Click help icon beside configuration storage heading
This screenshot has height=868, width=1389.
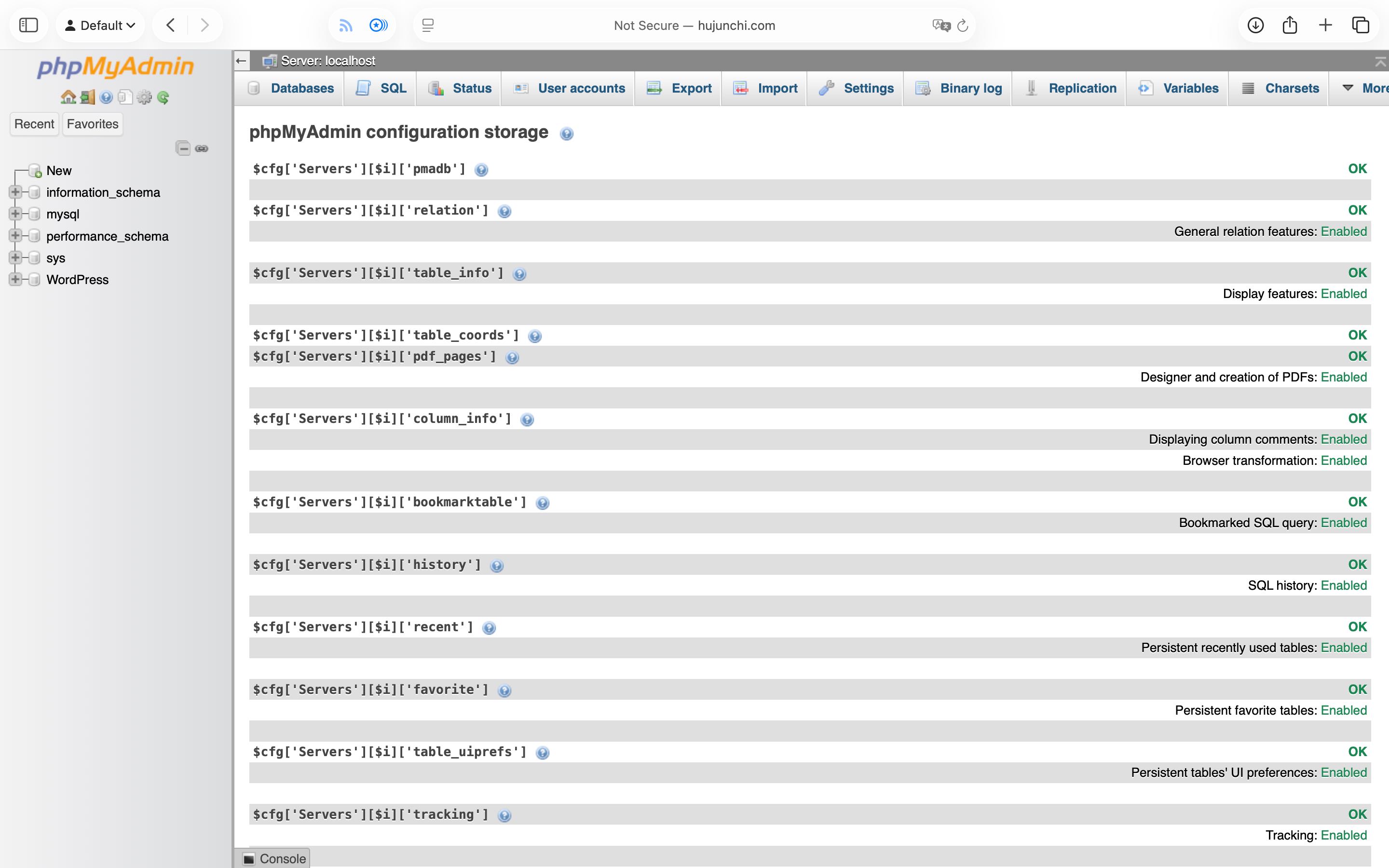pyautogui.click(x=567, y=134)
